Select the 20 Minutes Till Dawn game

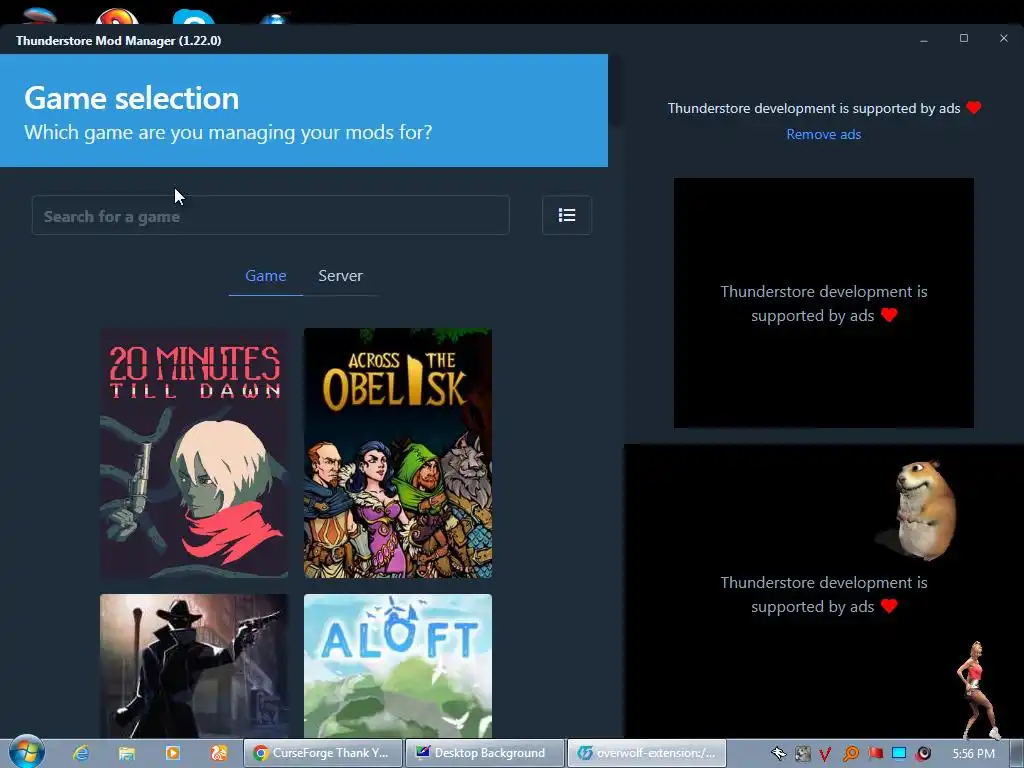pos(194,453)
